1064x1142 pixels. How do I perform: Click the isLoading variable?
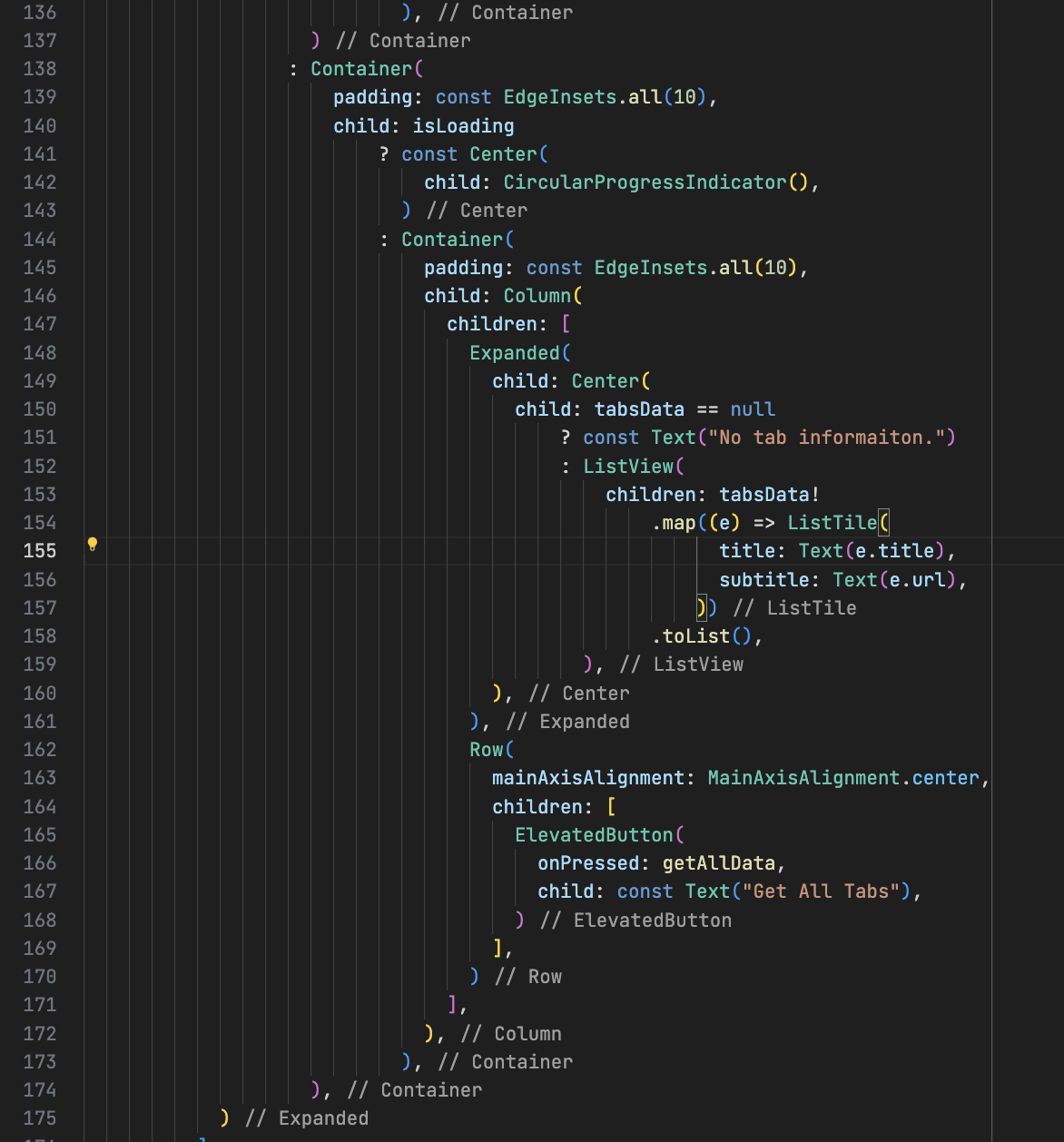point(463,126)
